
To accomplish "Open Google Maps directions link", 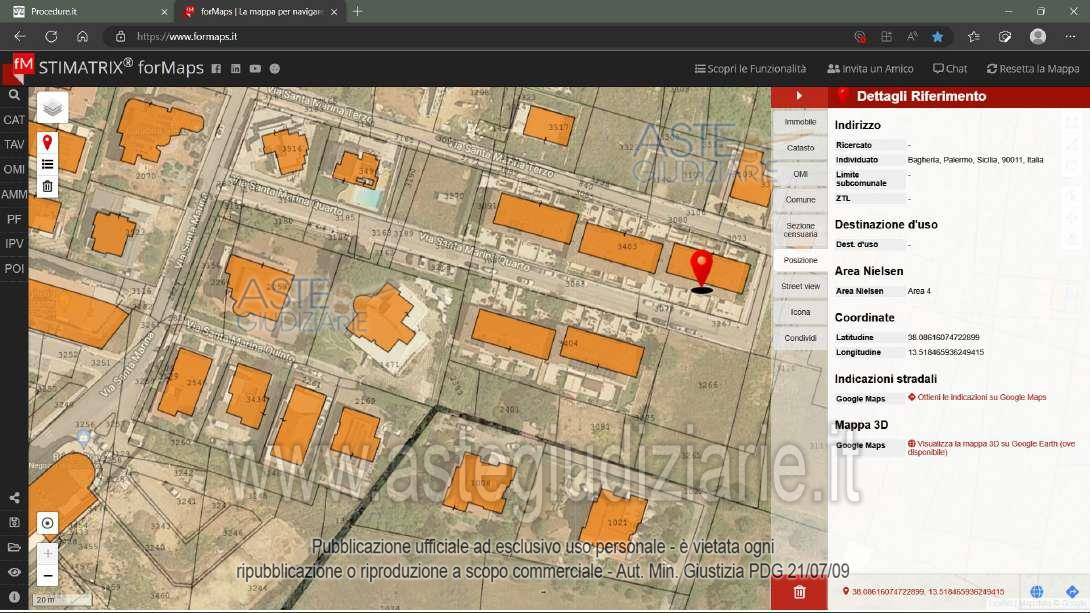I will click(980, 398).
